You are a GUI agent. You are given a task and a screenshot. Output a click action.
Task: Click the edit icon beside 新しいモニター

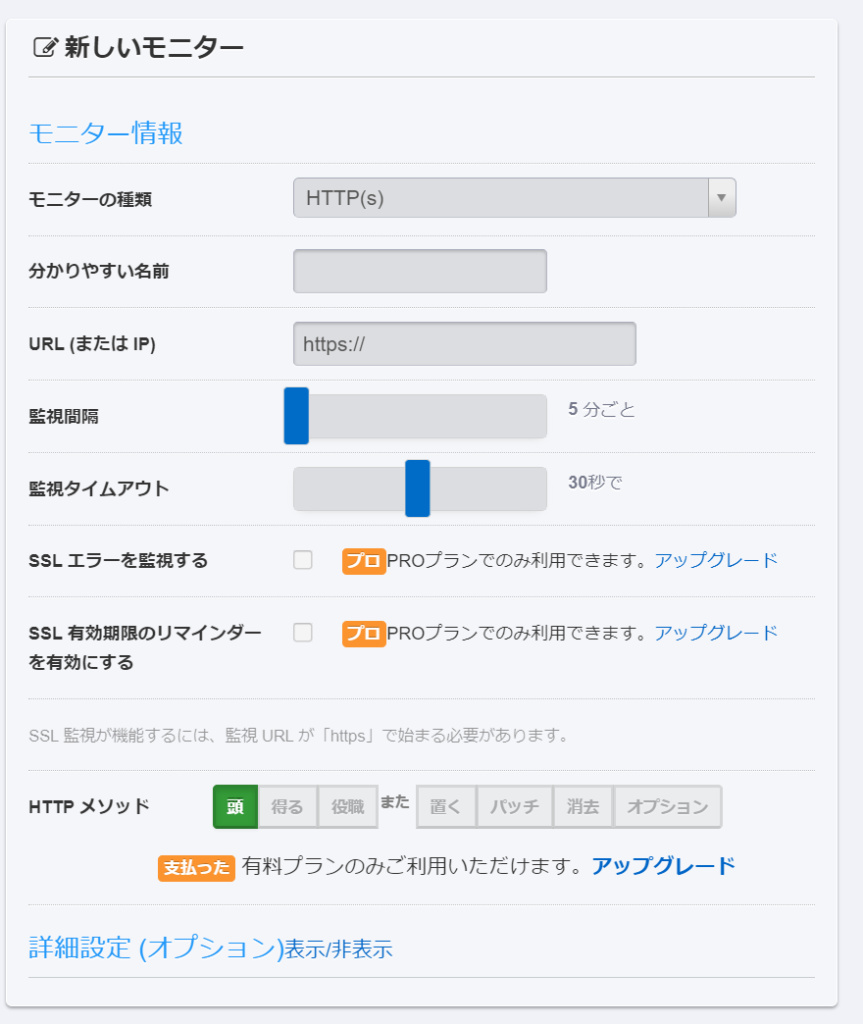click(45, 47)
